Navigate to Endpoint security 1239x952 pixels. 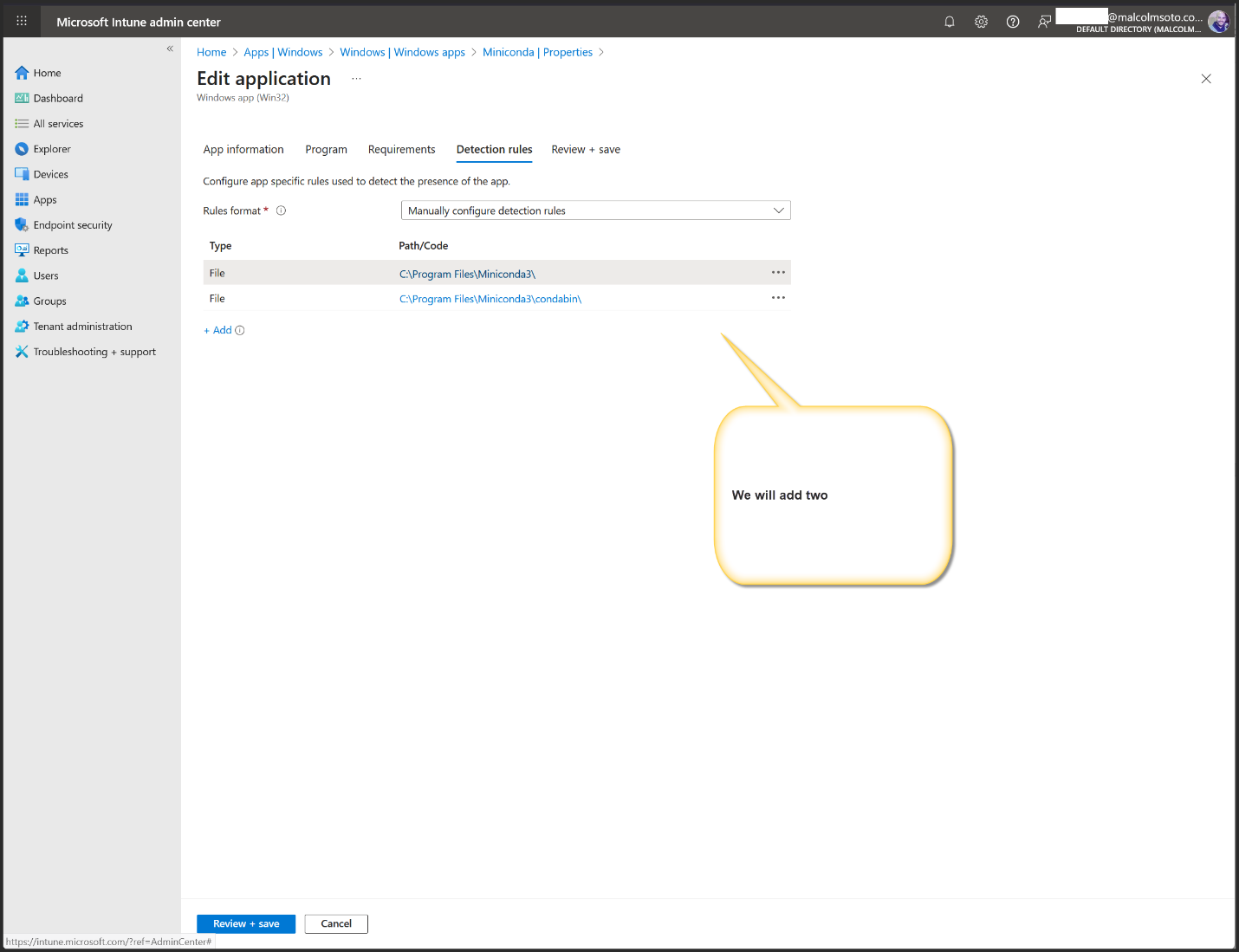coord(72,224)
